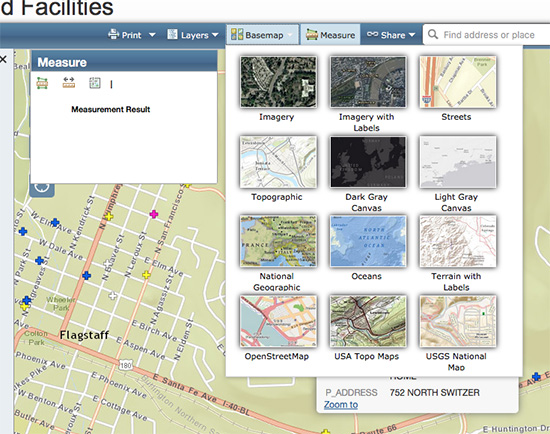
Task: Select the area measurement tool icon
Action: [42, 83]
